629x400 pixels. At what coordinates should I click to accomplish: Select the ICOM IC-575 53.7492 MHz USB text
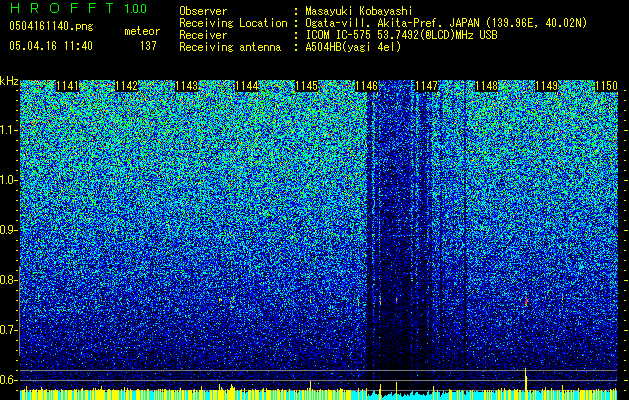(401, 35)
